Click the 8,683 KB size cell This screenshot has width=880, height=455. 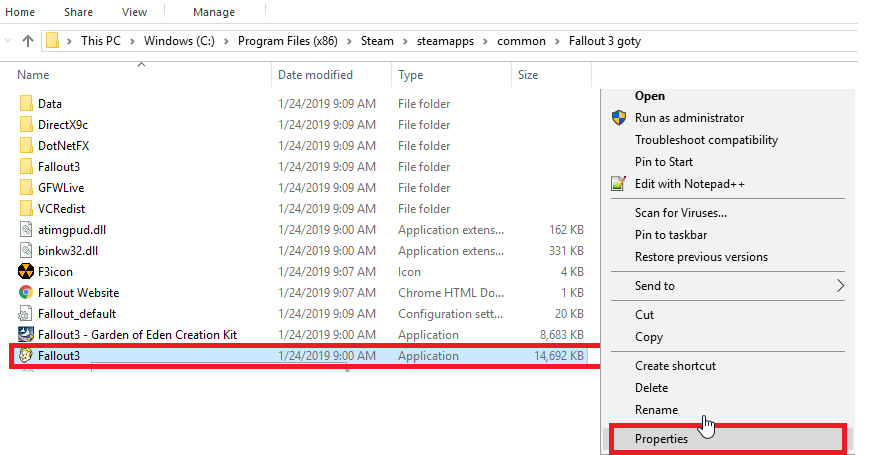click(x=562, y=334)
